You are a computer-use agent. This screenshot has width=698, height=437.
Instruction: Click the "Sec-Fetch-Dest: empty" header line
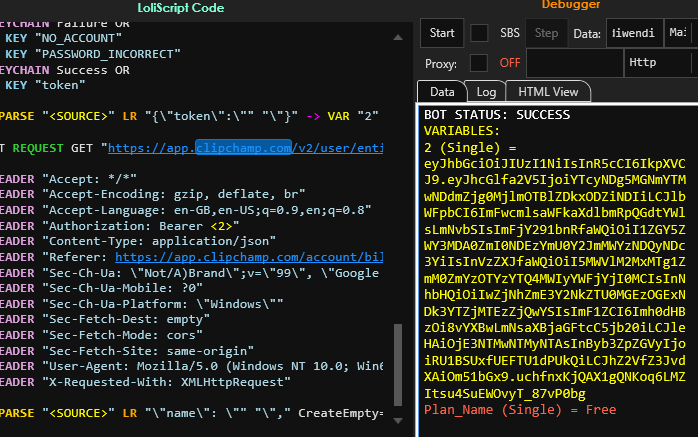click(x=105, y=319)
